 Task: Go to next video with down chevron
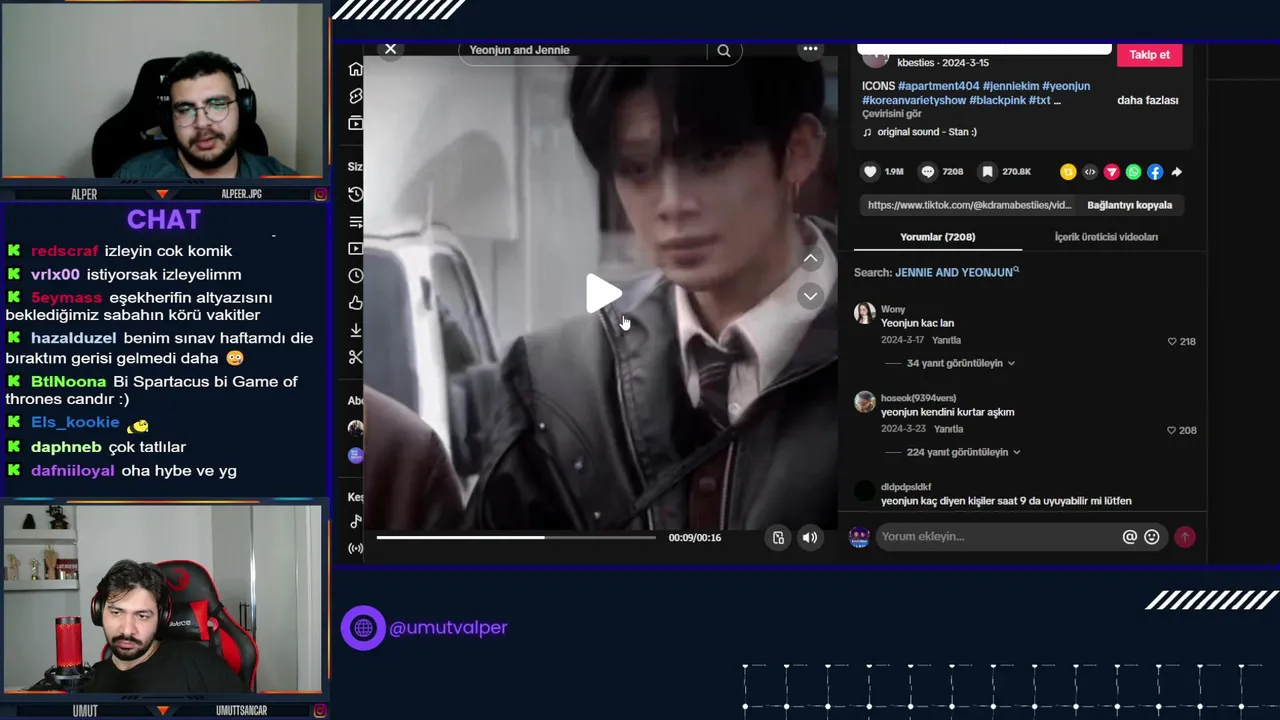coord(811,296)
